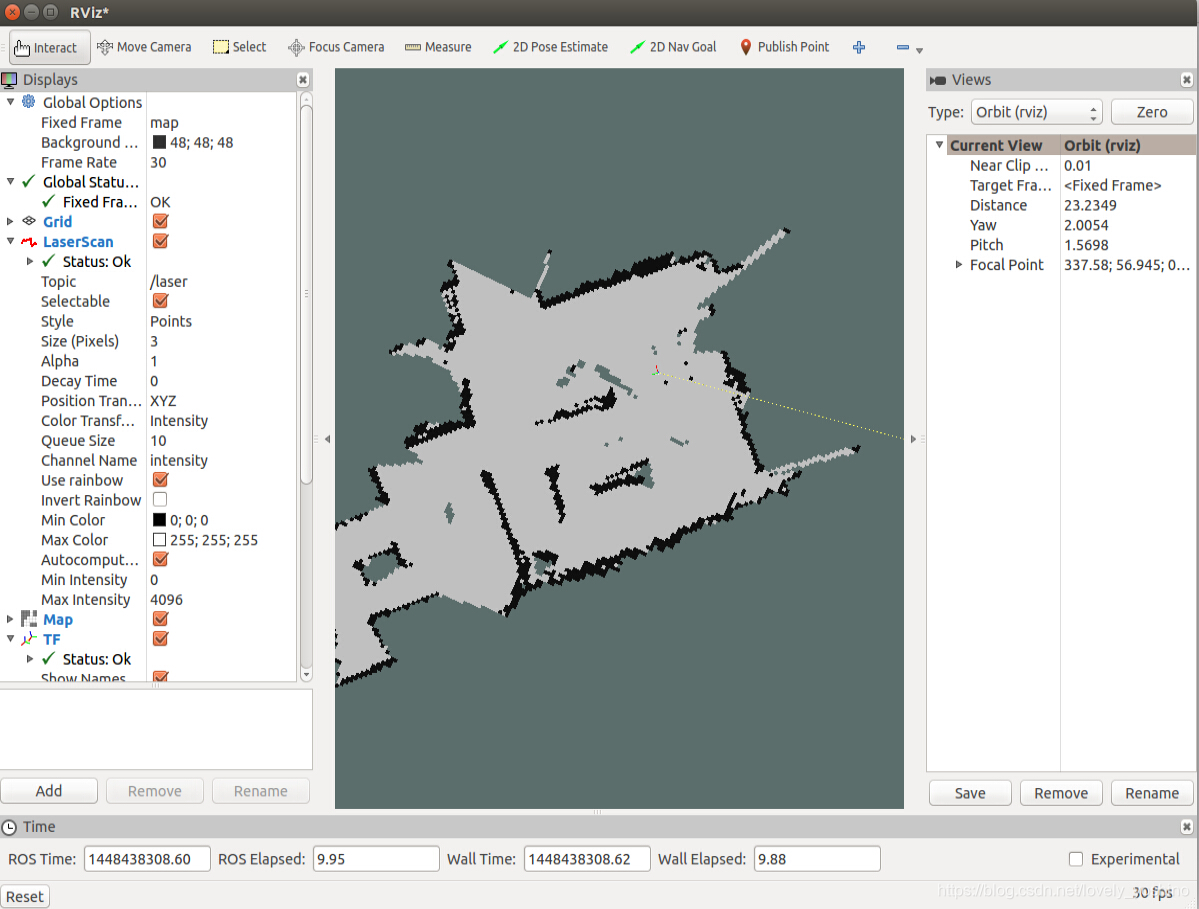Choose the 2D Nav Goal tool
The height and width of the screenshot is (909, 1199).
point(673,47)
